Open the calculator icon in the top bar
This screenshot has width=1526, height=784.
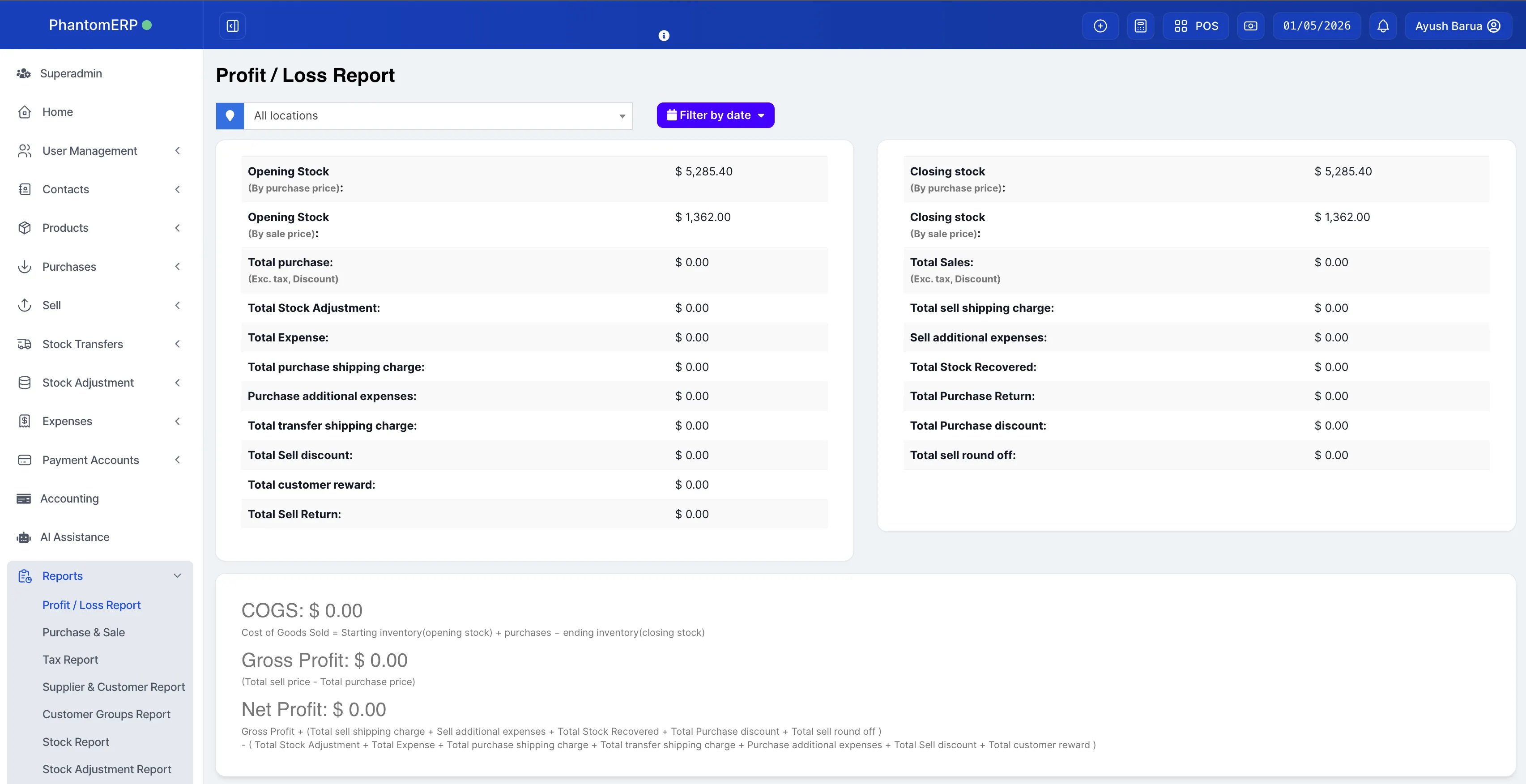(1140, 26)
